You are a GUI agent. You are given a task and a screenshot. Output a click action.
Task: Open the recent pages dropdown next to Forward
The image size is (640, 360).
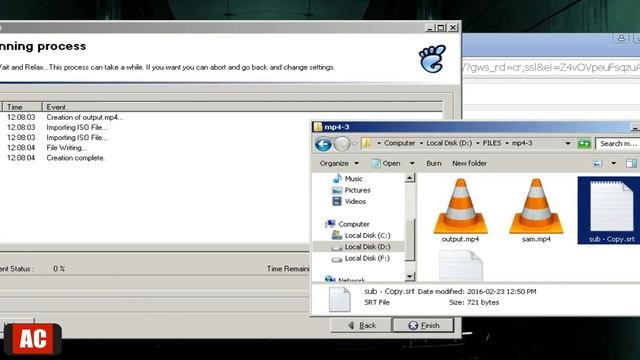tap(354, 144)
